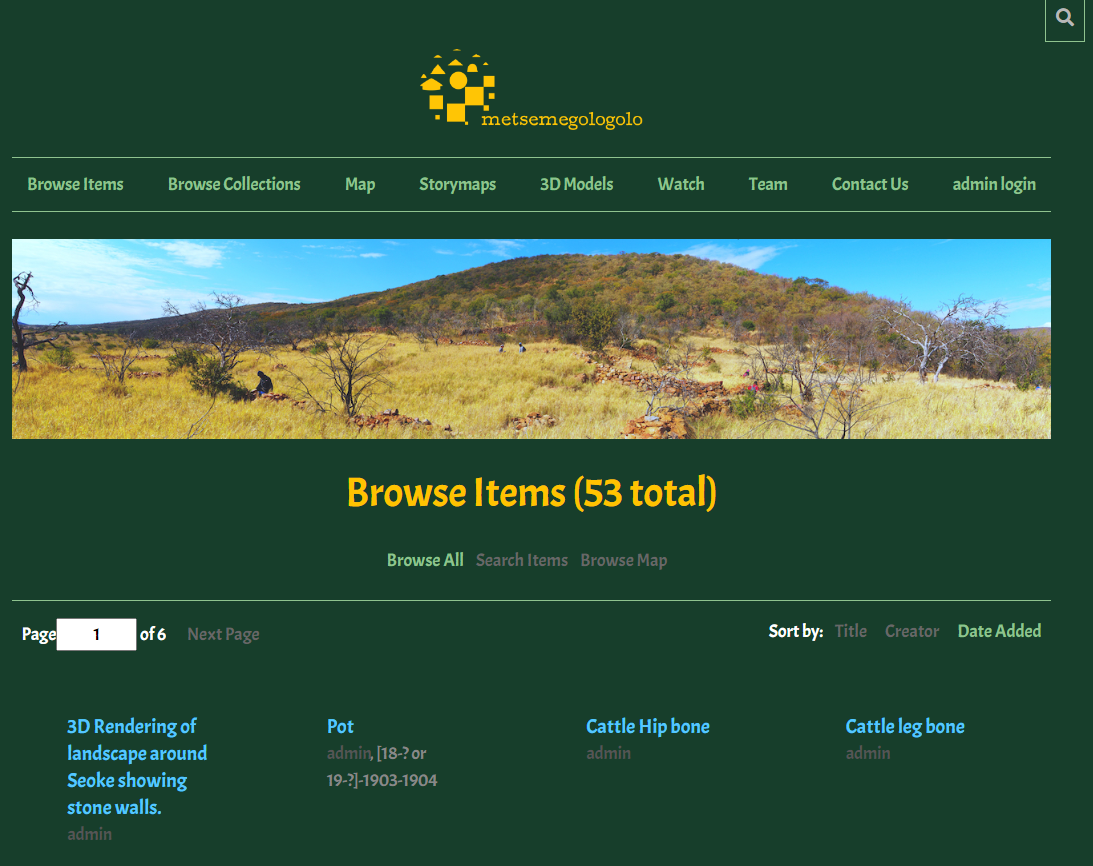
Task: Sort items by Title
Action: pyautogui.click(x=851, y=631)
